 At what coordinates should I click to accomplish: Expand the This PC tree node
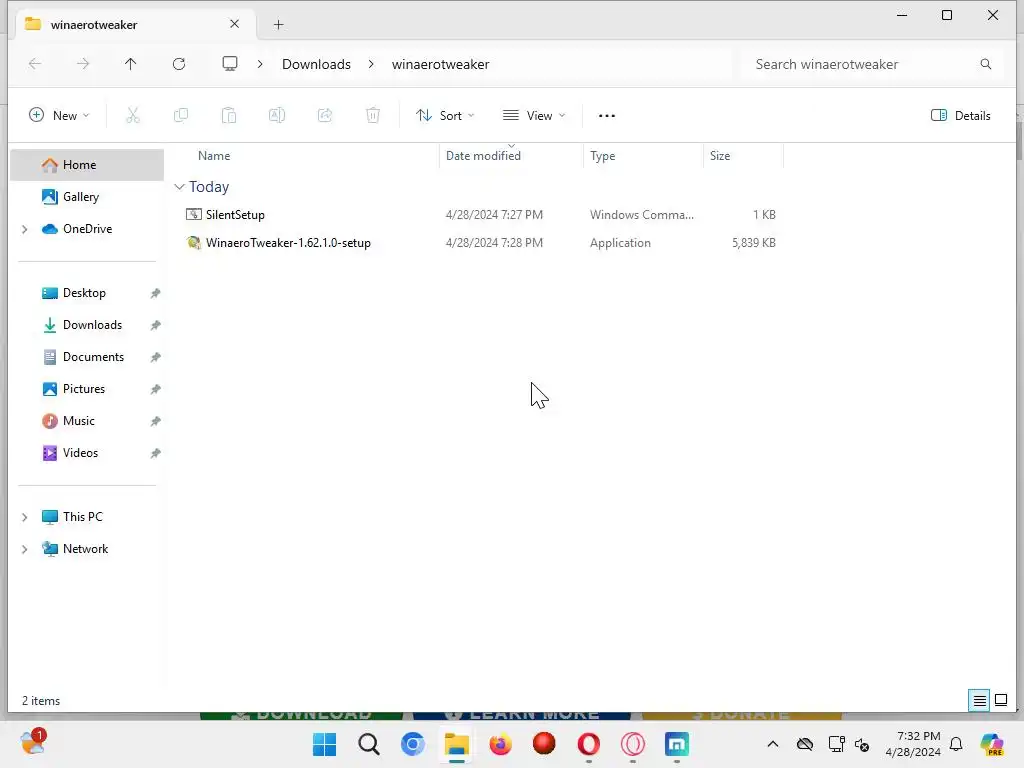25,517
